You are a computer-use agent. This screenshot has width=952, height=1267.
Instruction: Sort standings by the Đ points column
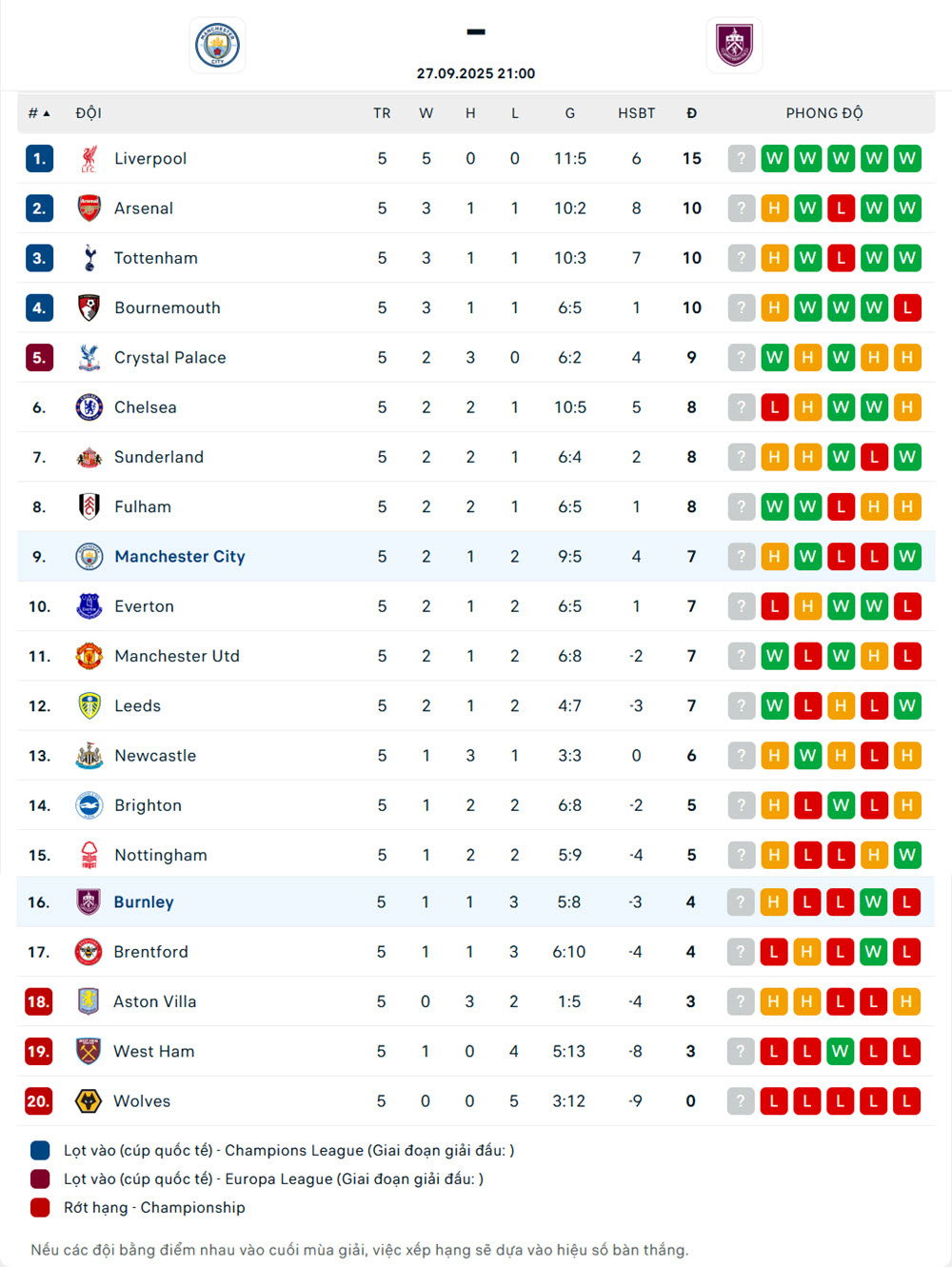692,113
